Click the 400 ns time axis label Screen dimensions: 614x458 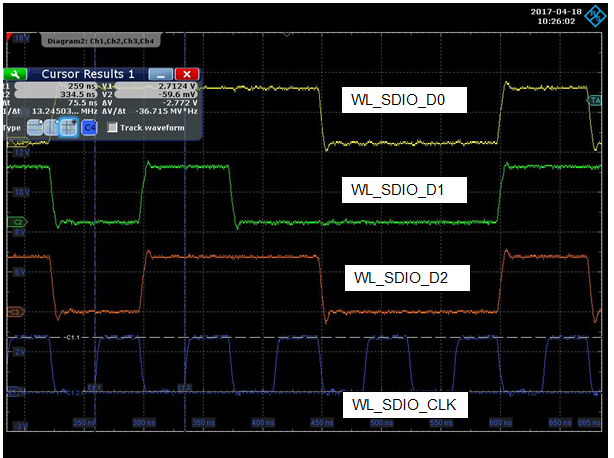pyautogui.click(x=263, y=422)
